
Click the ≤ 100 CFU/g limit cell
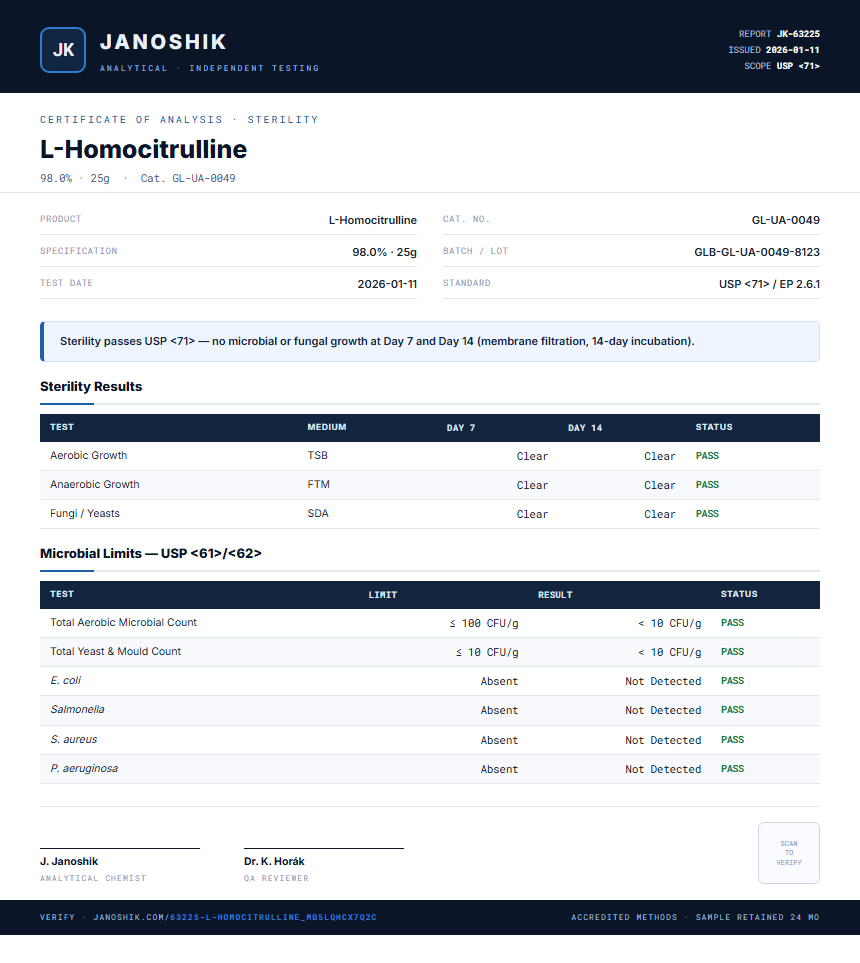pyautogui.click(x=483, y=623)
